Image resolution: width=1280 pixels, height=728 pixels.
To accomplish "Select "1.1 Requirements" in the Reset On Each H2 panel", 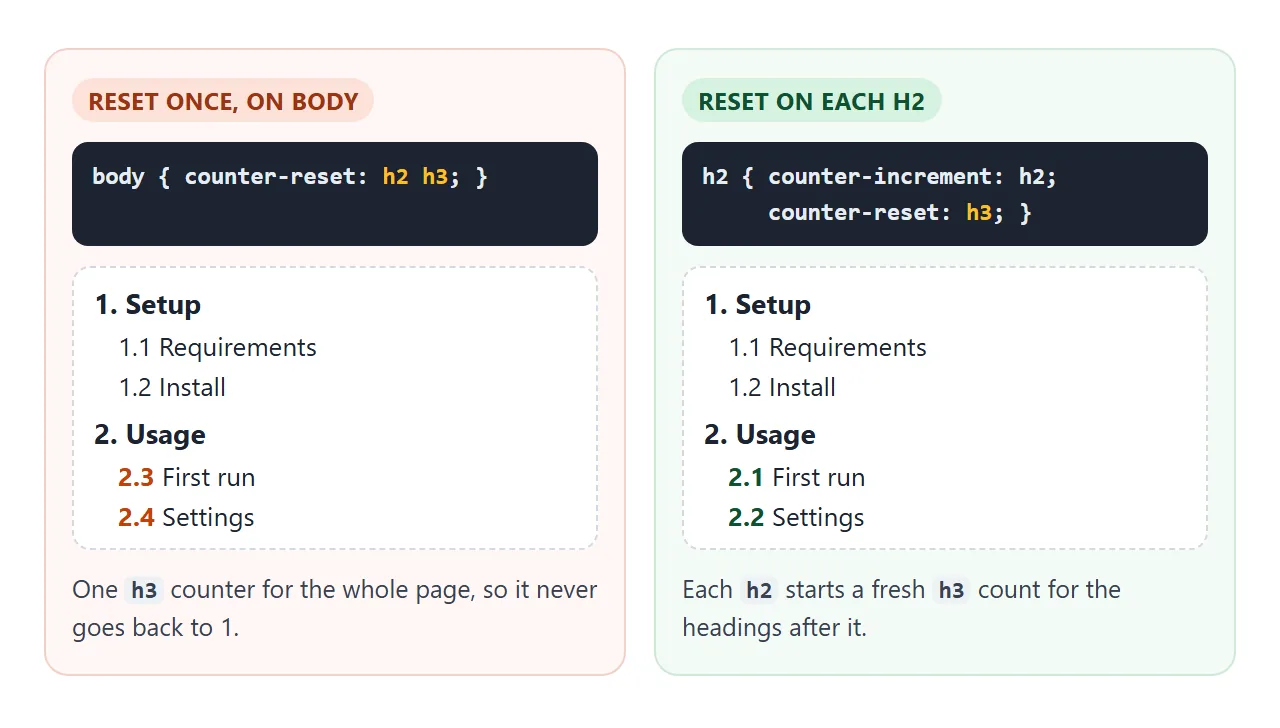I will coord(828,348).
